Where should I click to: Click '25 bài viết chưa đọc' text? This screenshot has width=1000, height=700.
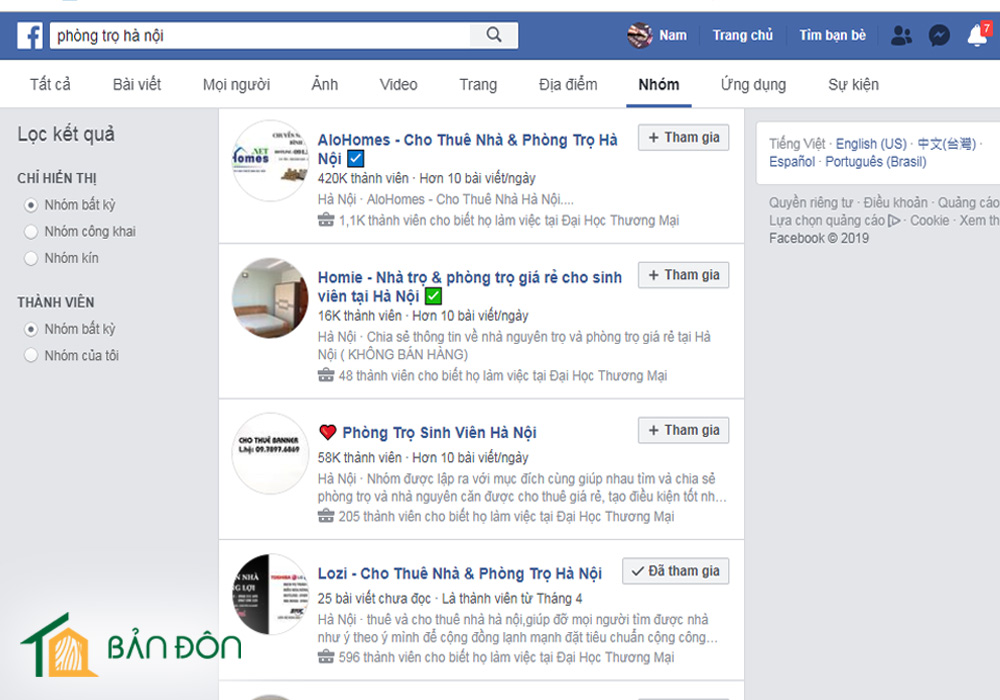tap(374, 599)
